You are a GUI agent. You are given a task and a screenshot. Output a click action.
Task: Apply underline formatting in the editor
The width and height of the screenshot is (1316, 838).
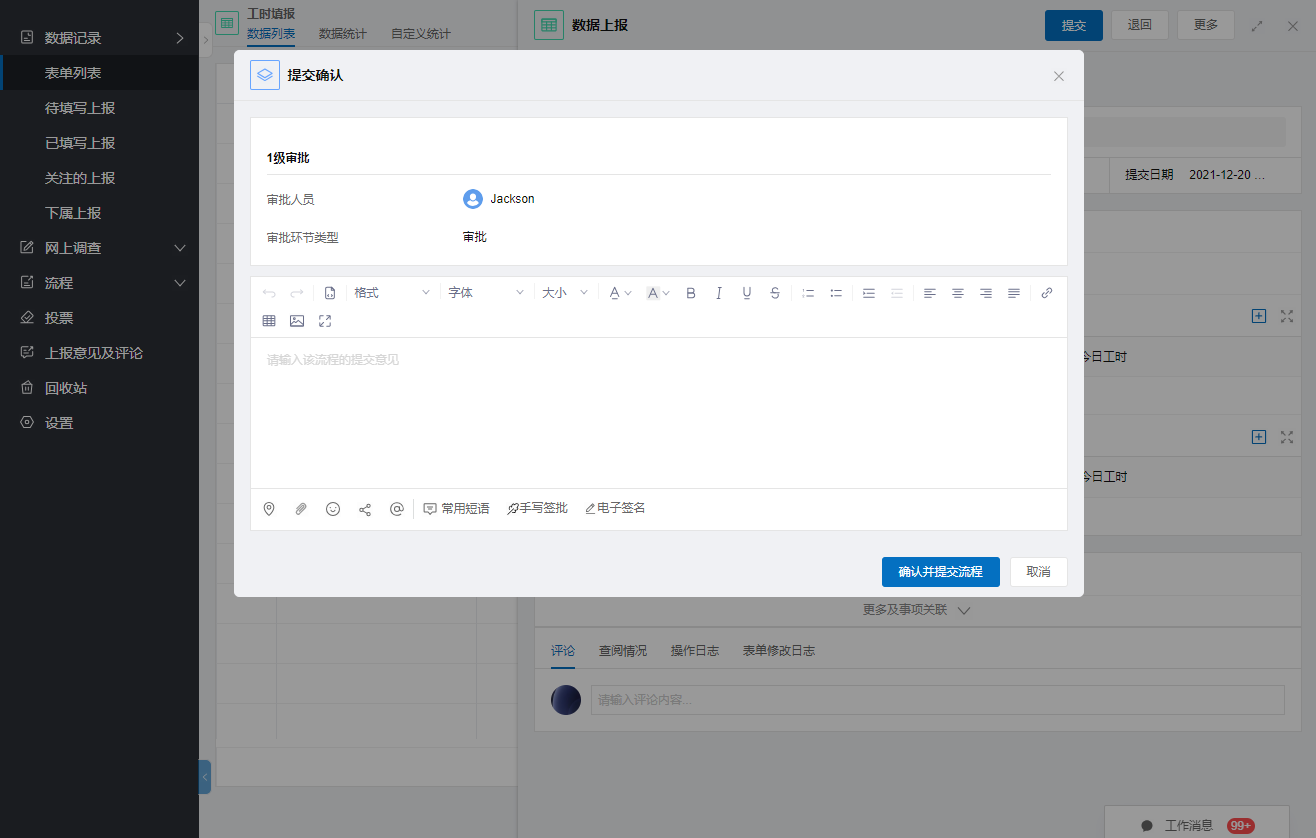pos(747,293)
